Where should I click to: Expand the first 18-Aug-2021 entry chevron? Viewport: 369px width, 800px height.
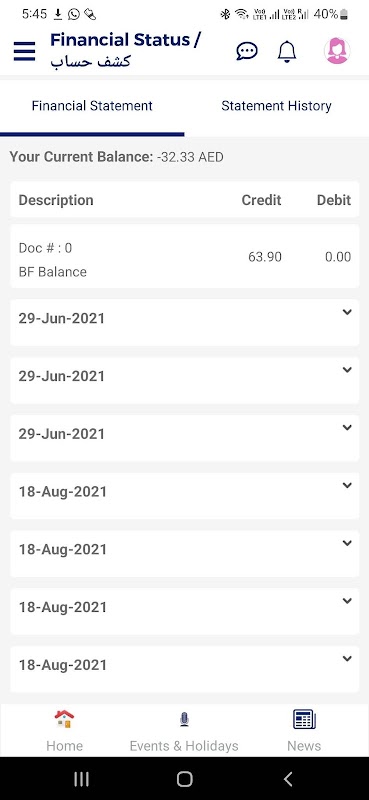(347, 485)
